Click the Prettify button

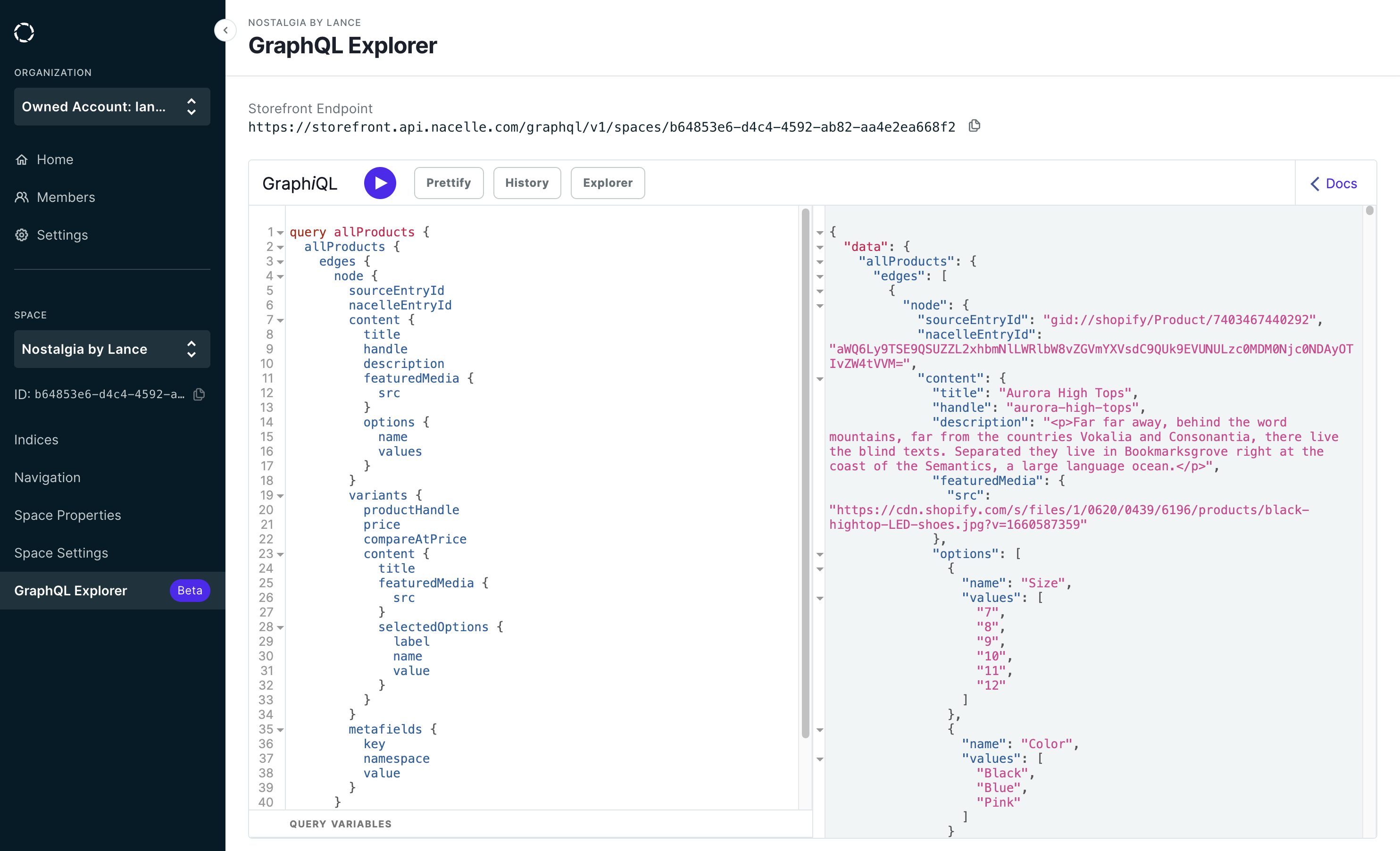448,183
